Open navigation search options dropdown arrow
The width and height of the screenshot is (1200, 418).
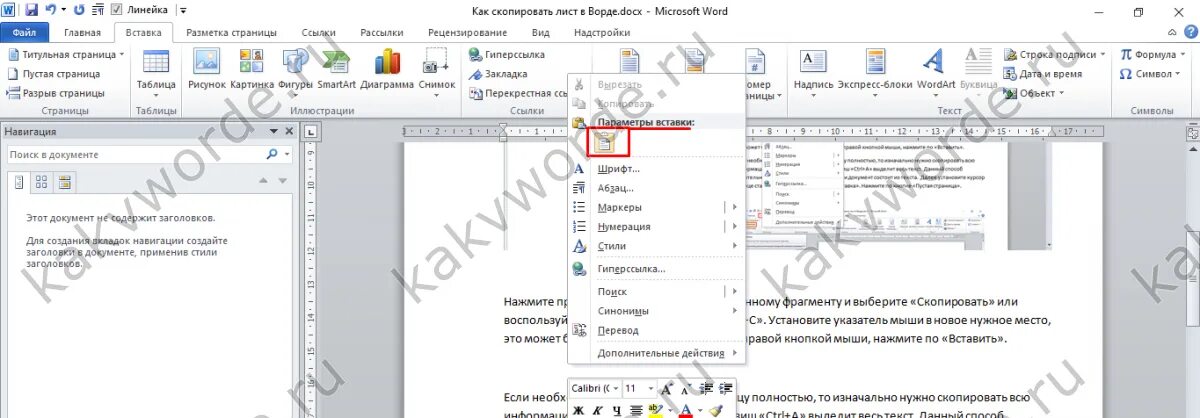click(x=285, y=155)
